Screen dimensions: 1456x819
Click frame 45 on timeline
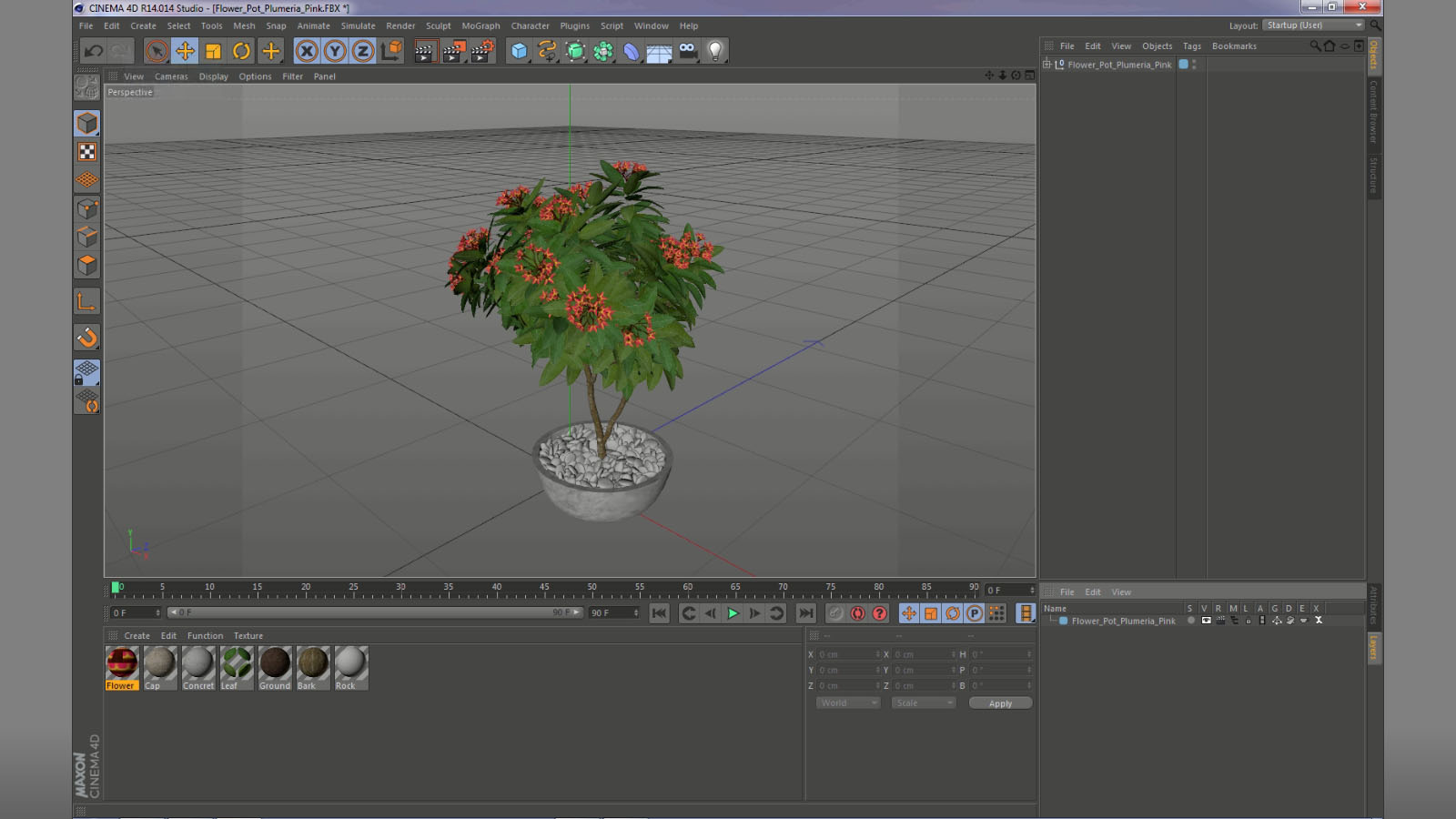544,589
